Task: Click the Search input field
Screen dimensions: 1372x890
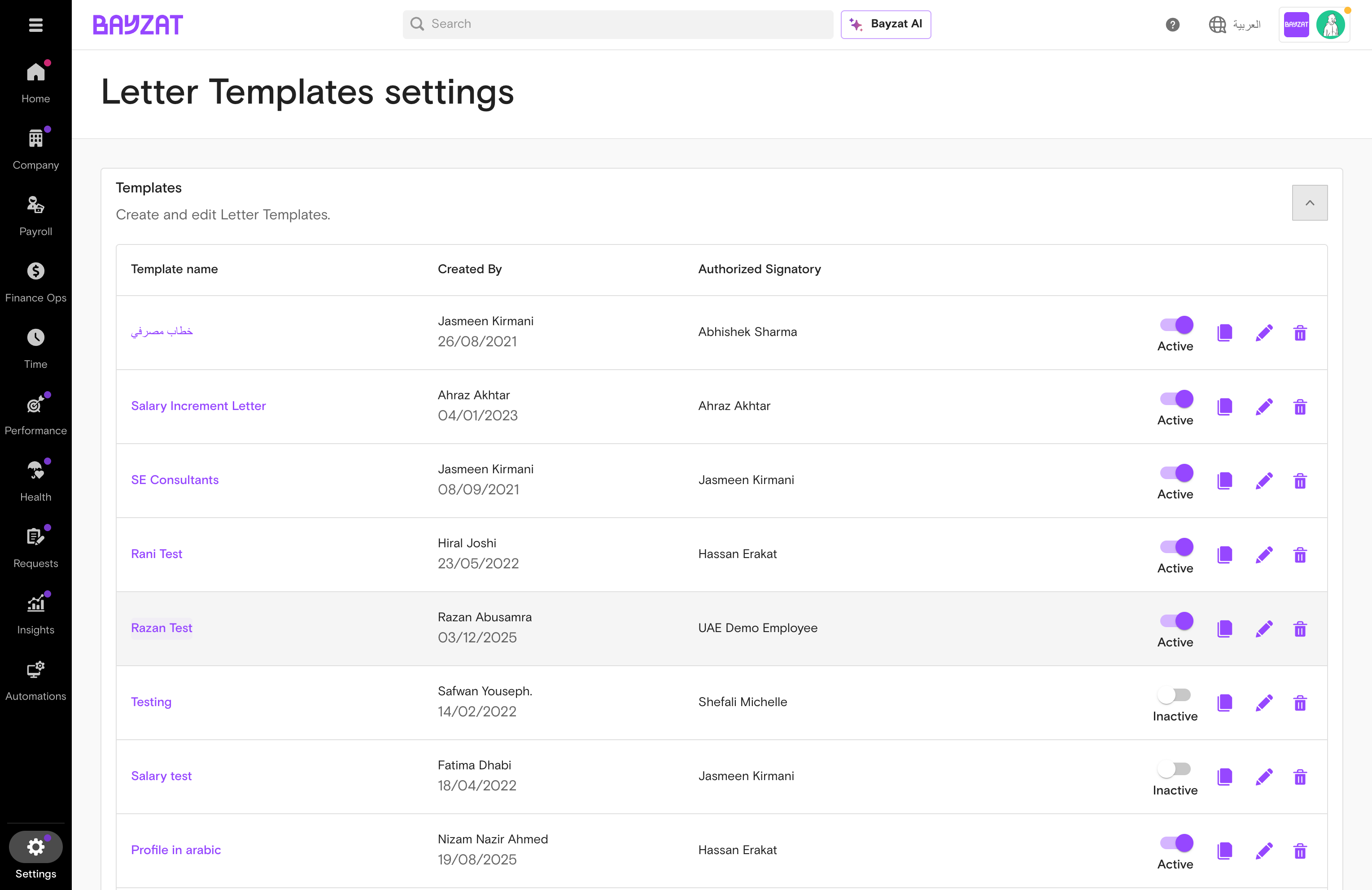Action: pyautogui.click(x=618, y=24)
